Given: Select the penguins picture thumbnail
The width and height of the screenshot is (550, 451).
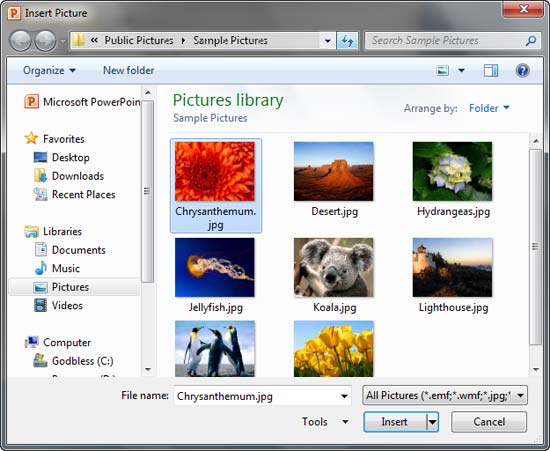Looking at the screenshot, I should (x=215, y=349).
